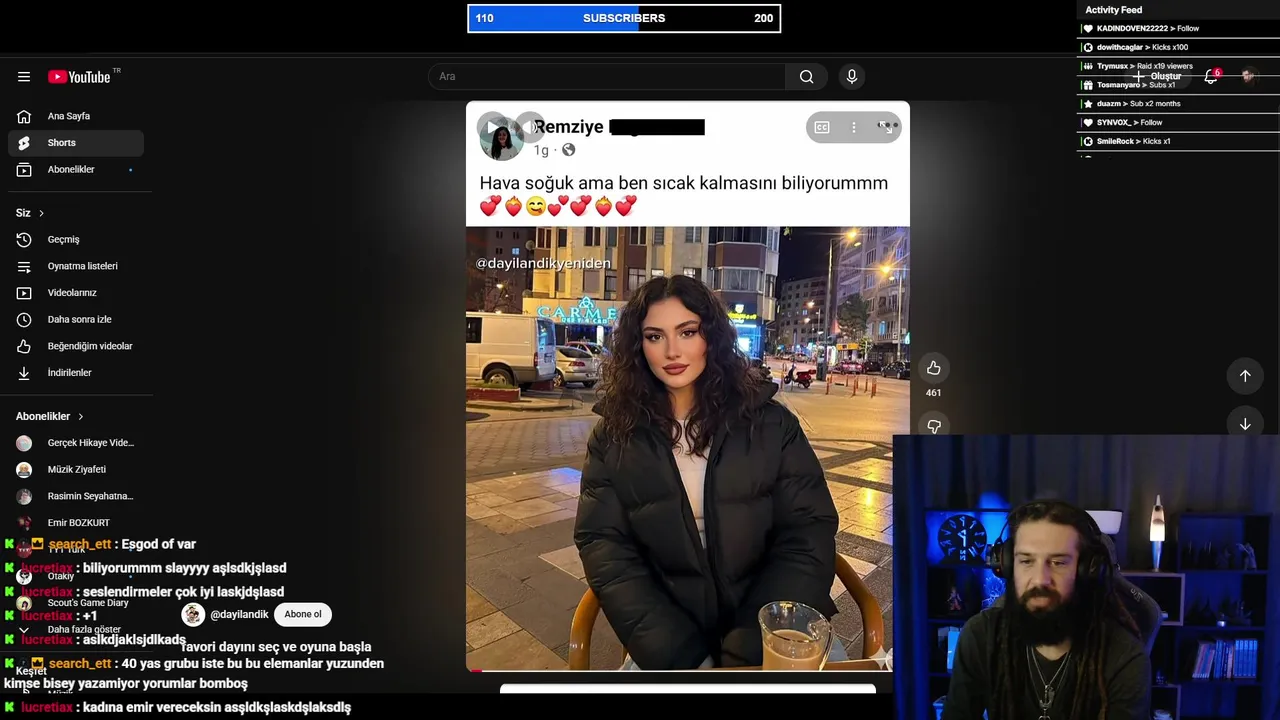Open Gerçek Hikaye Vide... channel
Image resolution: width=1280 pixels, height=720 pixels.
pyautogui.click(x=76, y=443)
